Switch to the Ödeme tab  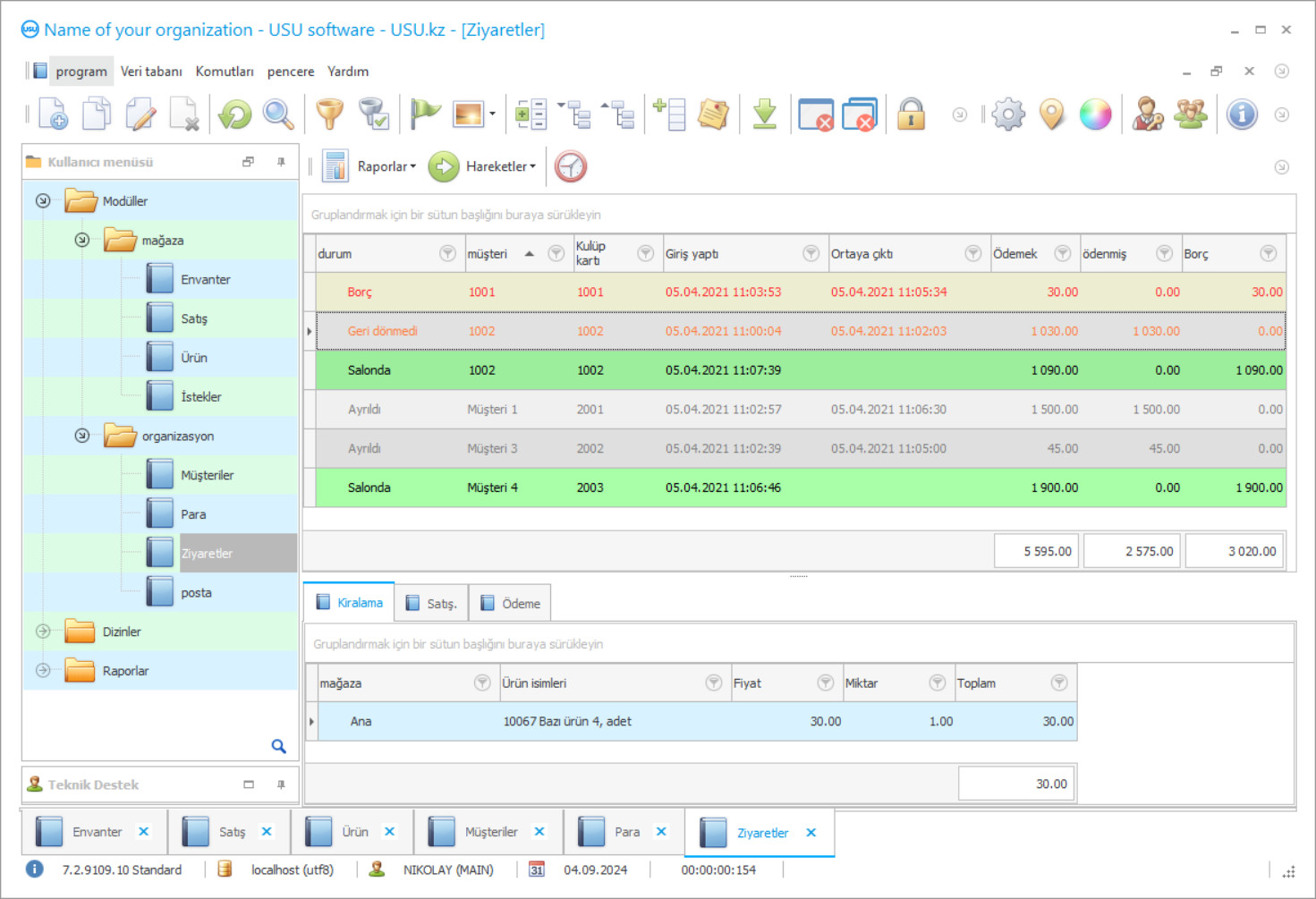(x=511, y=604)
